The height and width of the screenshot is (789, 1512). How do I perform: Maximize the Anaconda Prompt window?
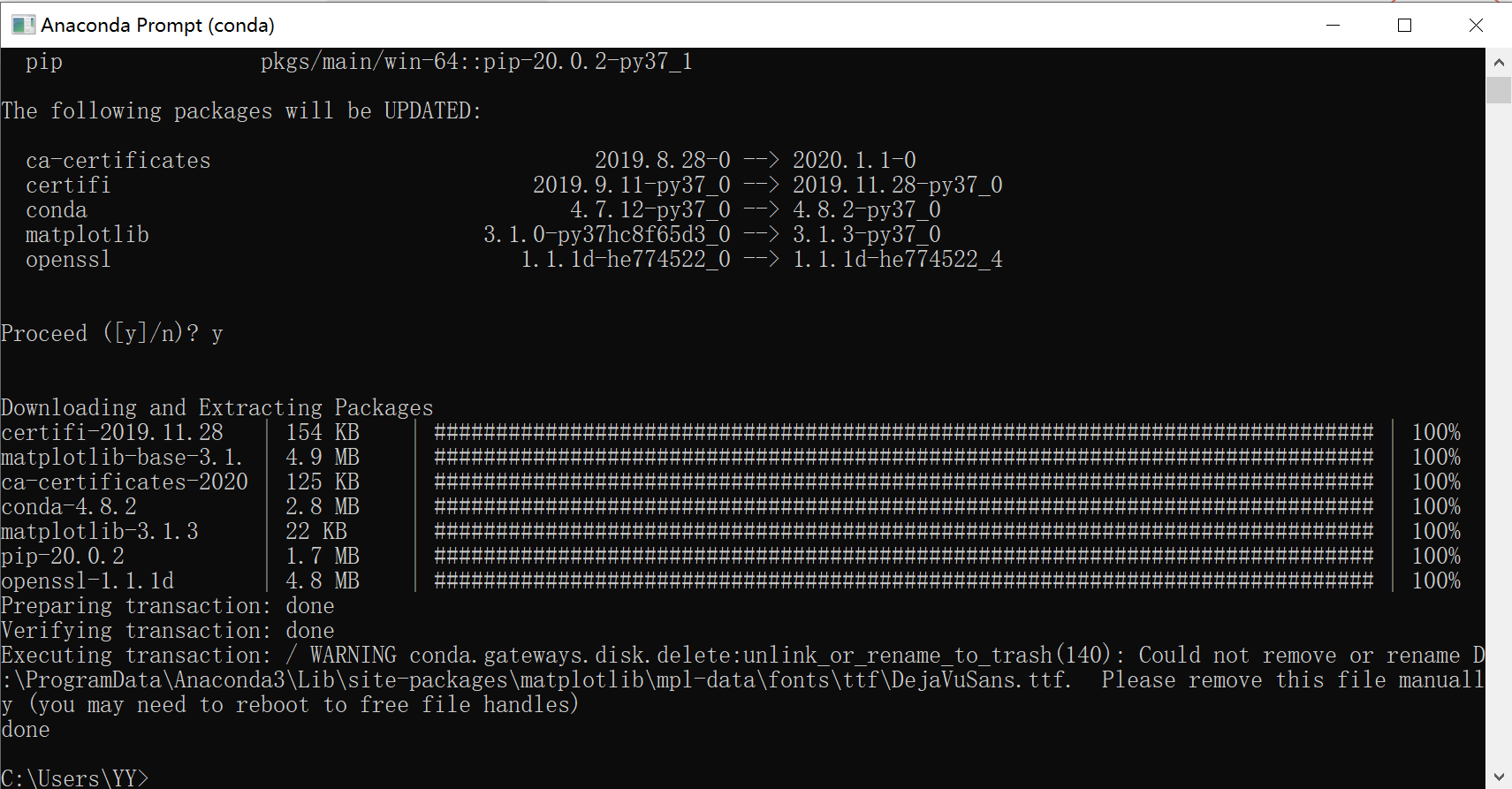coord(1404,25)
